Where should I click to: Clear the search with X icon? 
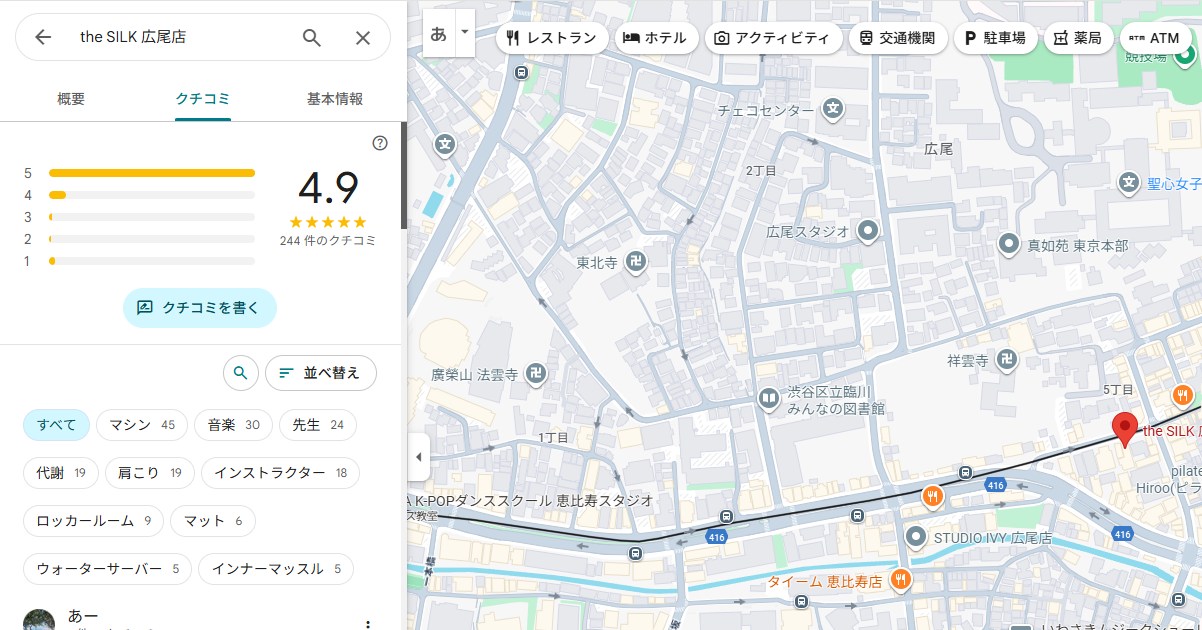click(363, 38)
